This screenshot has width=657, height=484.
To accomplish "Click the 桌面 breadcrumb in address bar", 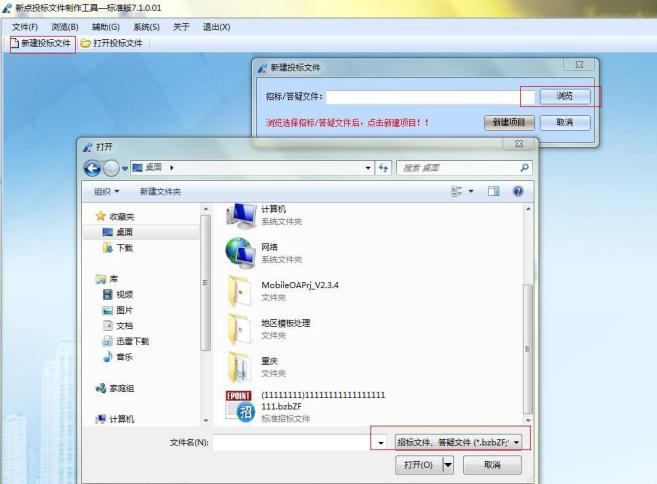I will [x=154, y=168].
